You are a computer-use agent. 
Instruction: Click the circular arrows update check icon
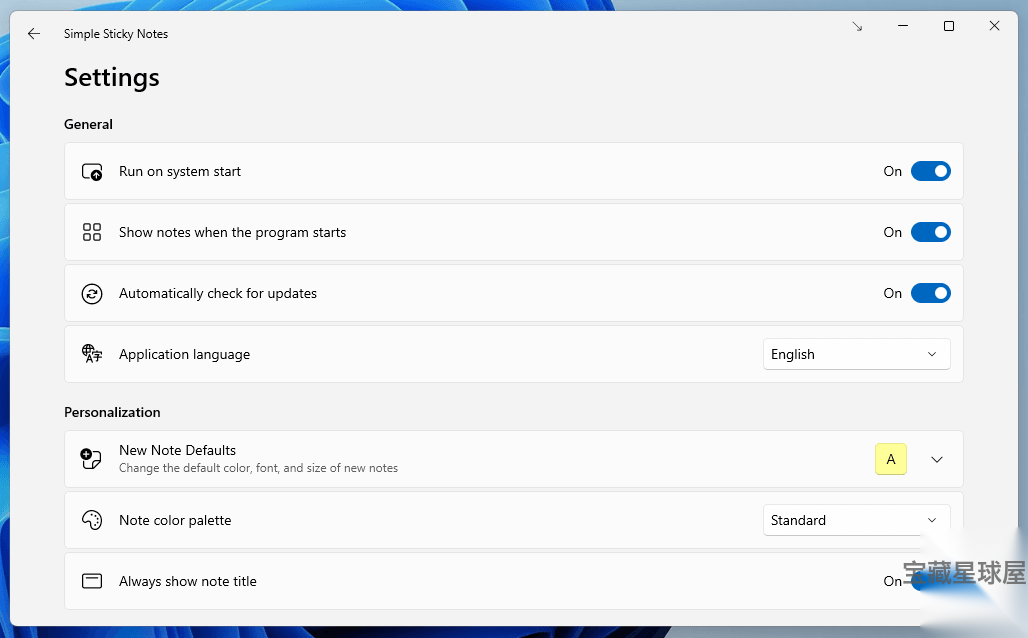pyautogui.click(x=92, y=293)
